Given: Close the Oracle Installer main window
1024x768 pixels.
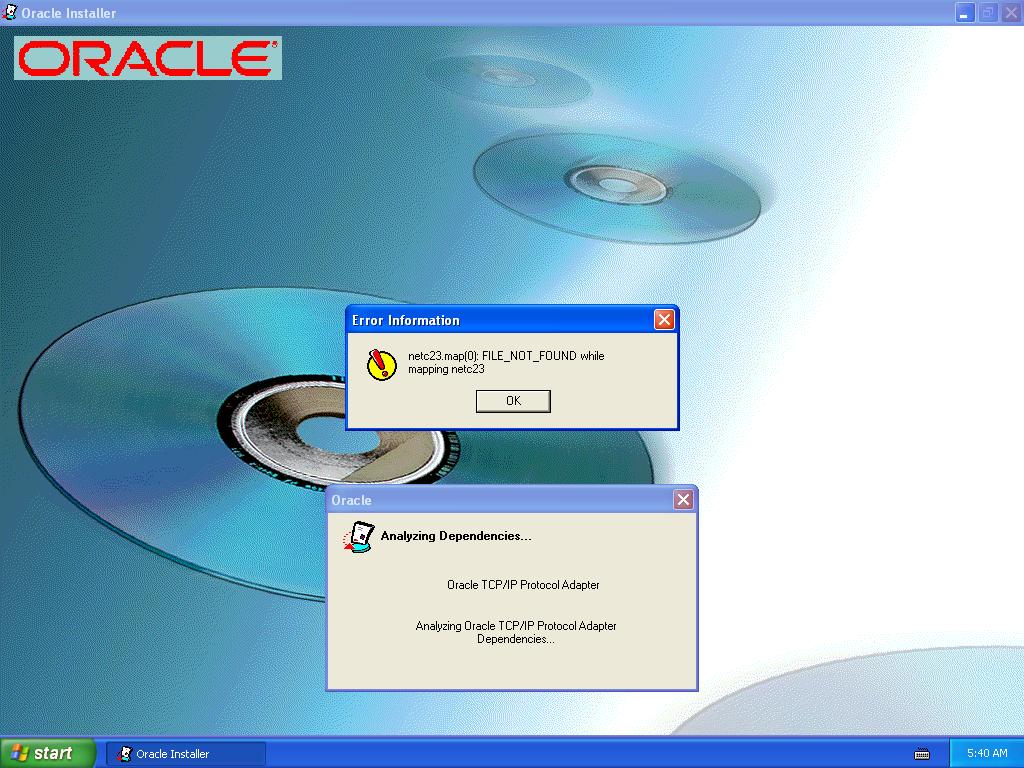Looking at the screenshot, I should (x=1011, y=13).
